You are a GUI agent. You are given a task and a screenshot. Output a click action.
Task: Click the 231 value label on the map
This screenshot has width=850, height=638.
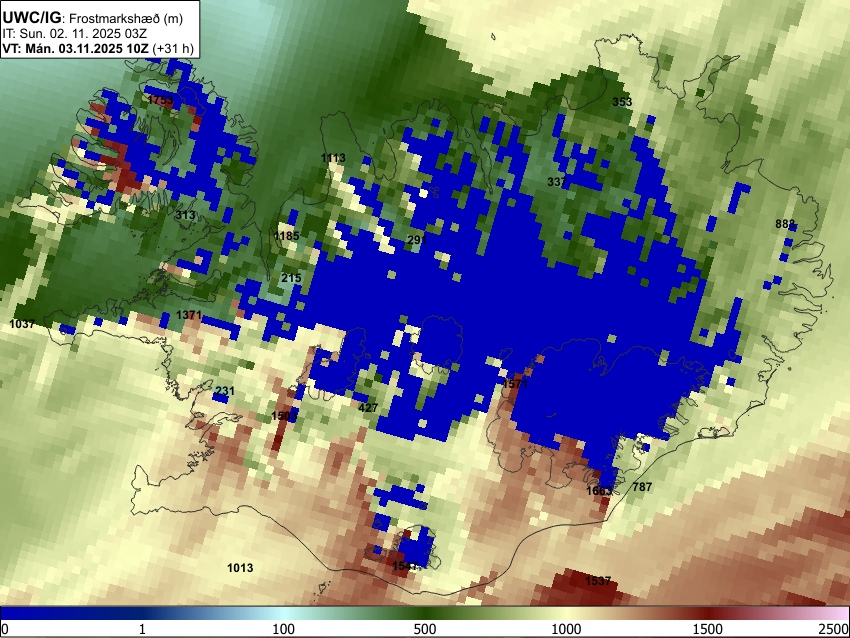(x=225, y=391)
